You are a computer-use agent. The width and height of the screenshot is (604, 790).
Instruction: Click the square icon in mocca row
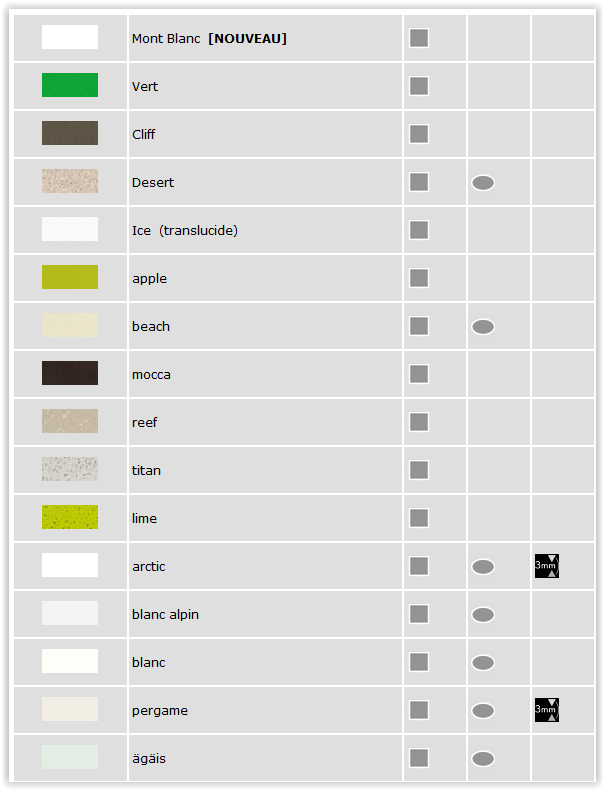point(419,374)
